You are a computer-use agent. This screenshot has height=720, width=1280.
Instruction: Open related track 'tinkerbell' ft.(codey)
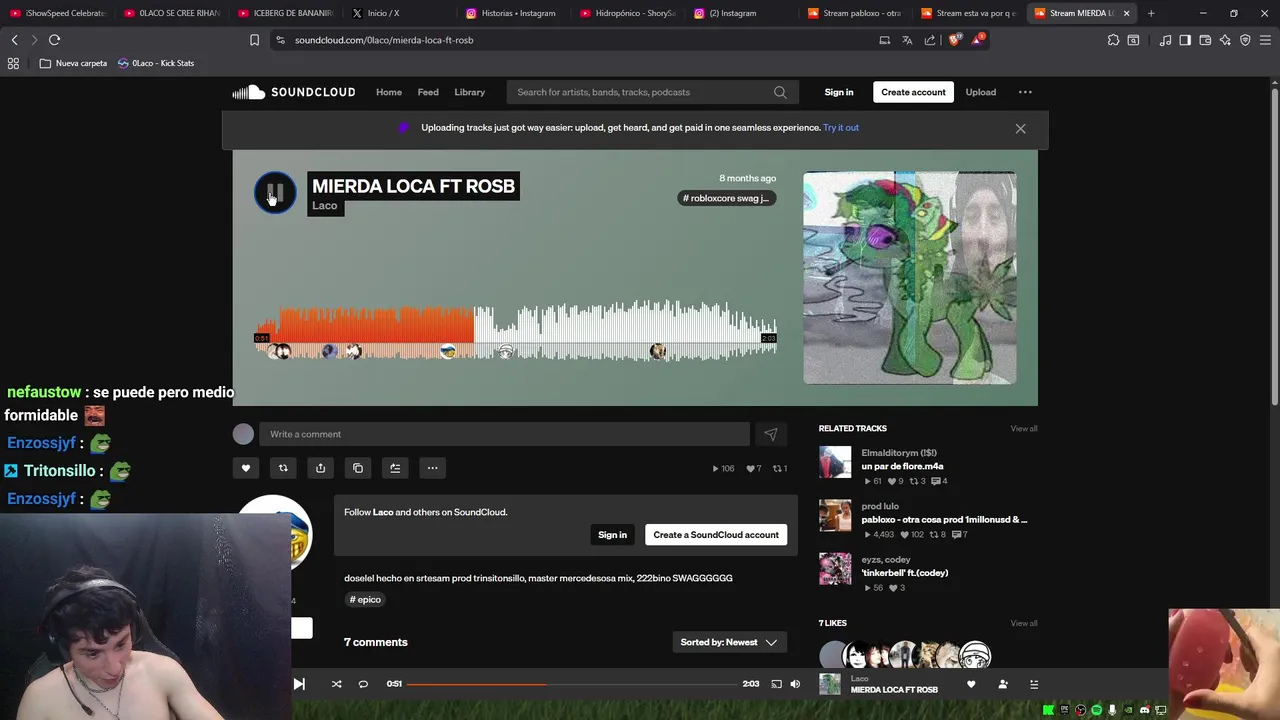pyautogui.click(x=904, y=573)
